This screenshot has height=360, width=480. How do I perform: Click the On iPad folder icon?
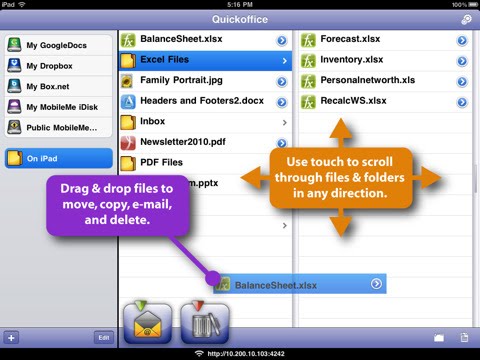[x=15, y=158]
